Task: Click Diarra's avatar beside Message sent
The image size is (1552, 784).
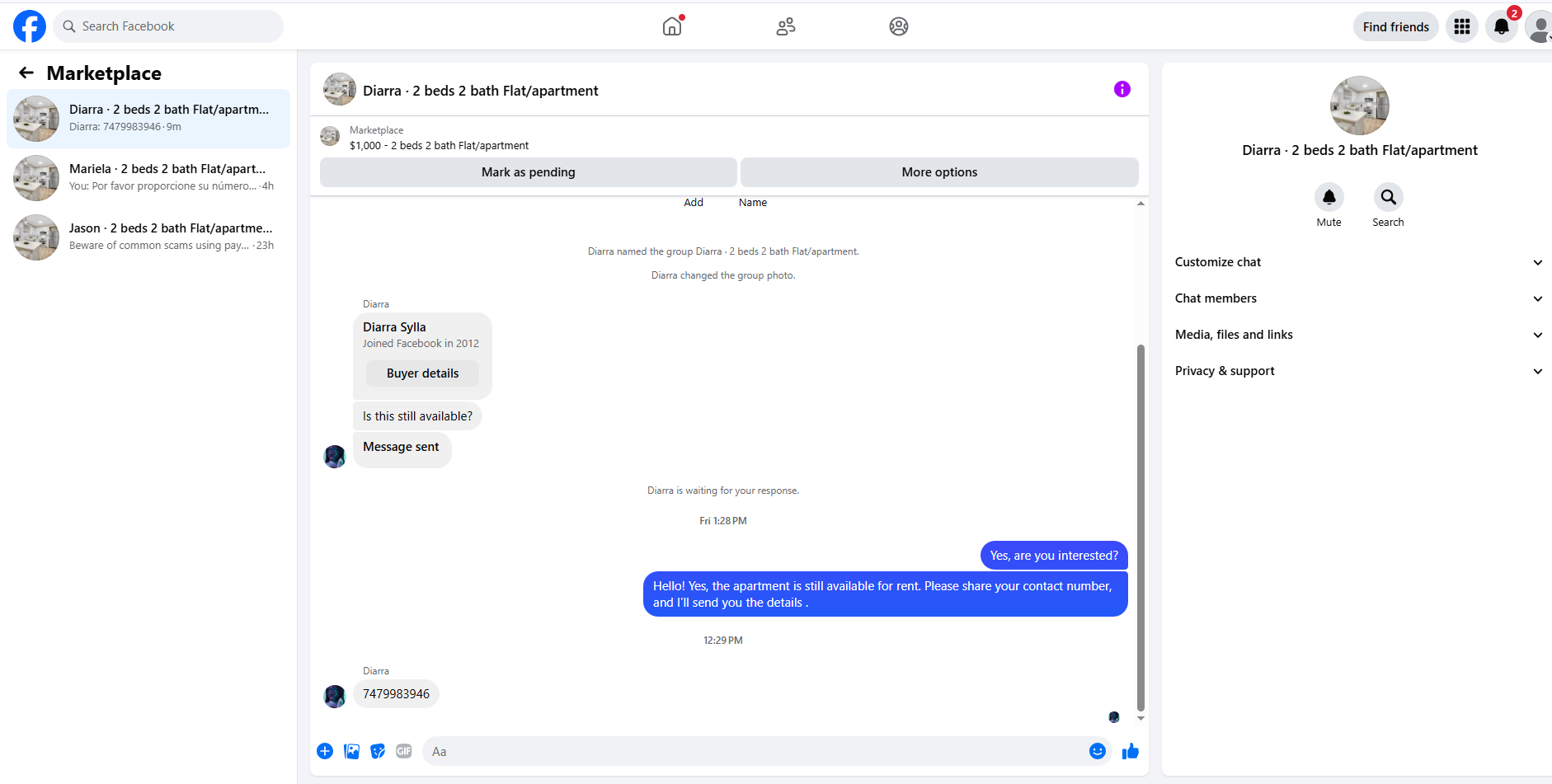Action: tap(335, 457)
